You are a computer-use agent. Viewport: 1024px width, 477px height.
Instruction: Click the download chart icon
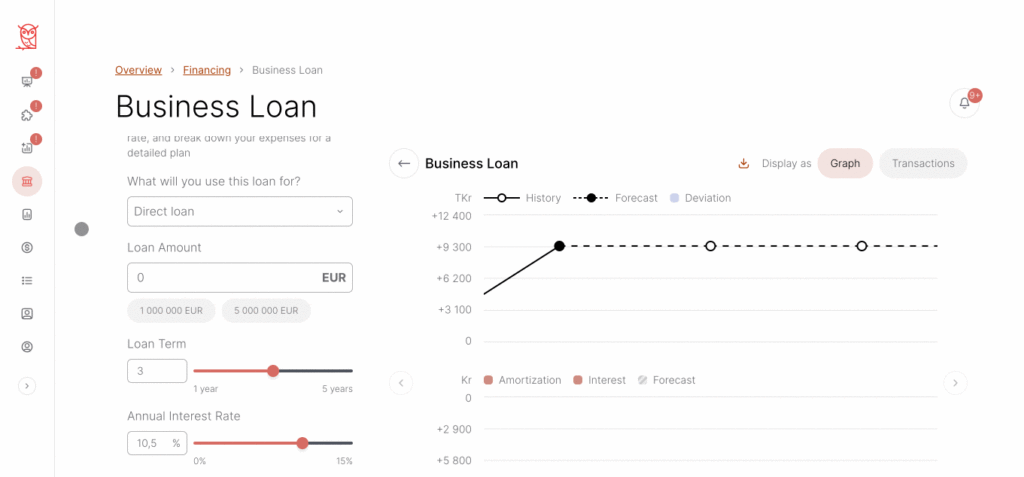[x=743, y=163]
